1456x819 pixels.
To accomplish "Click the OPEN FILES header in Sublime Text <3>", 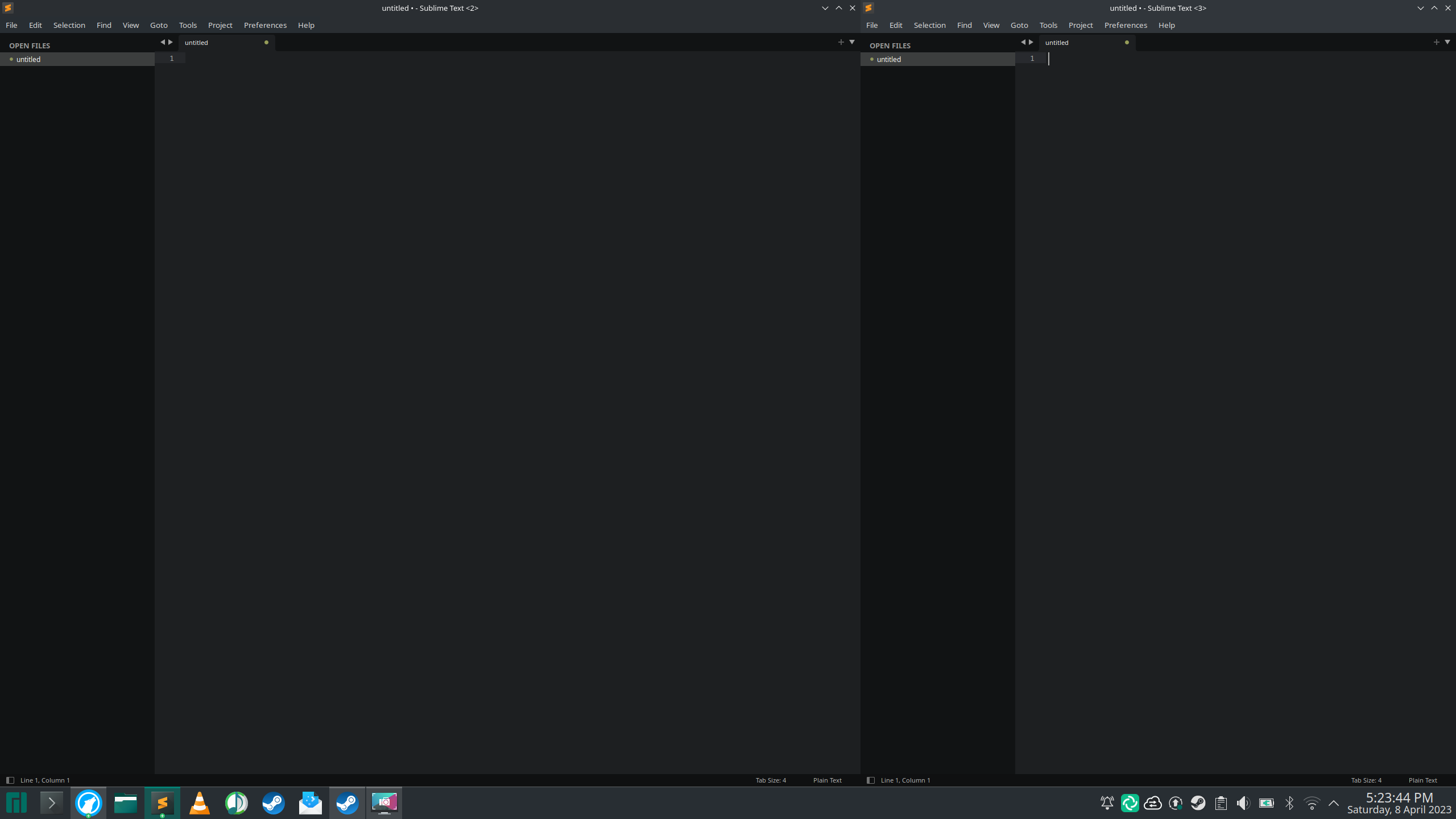I will [x=890, y=45].
